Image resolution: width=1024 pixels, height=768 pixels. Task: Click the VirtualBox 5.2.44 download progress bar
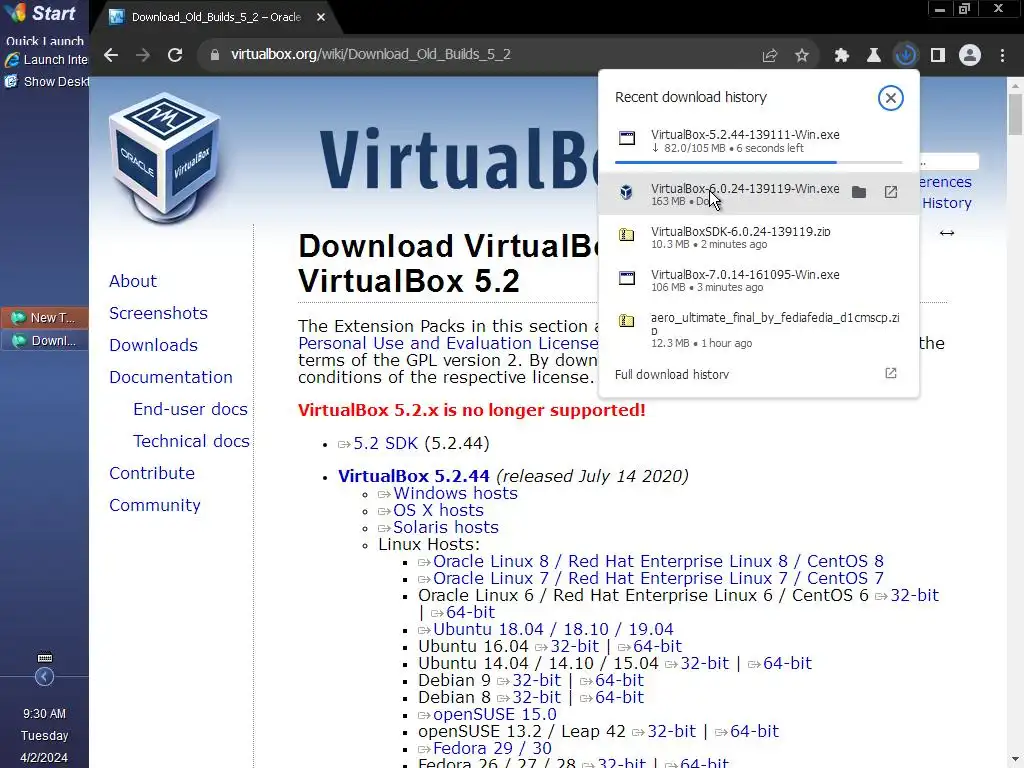click(x=758, y=161)
